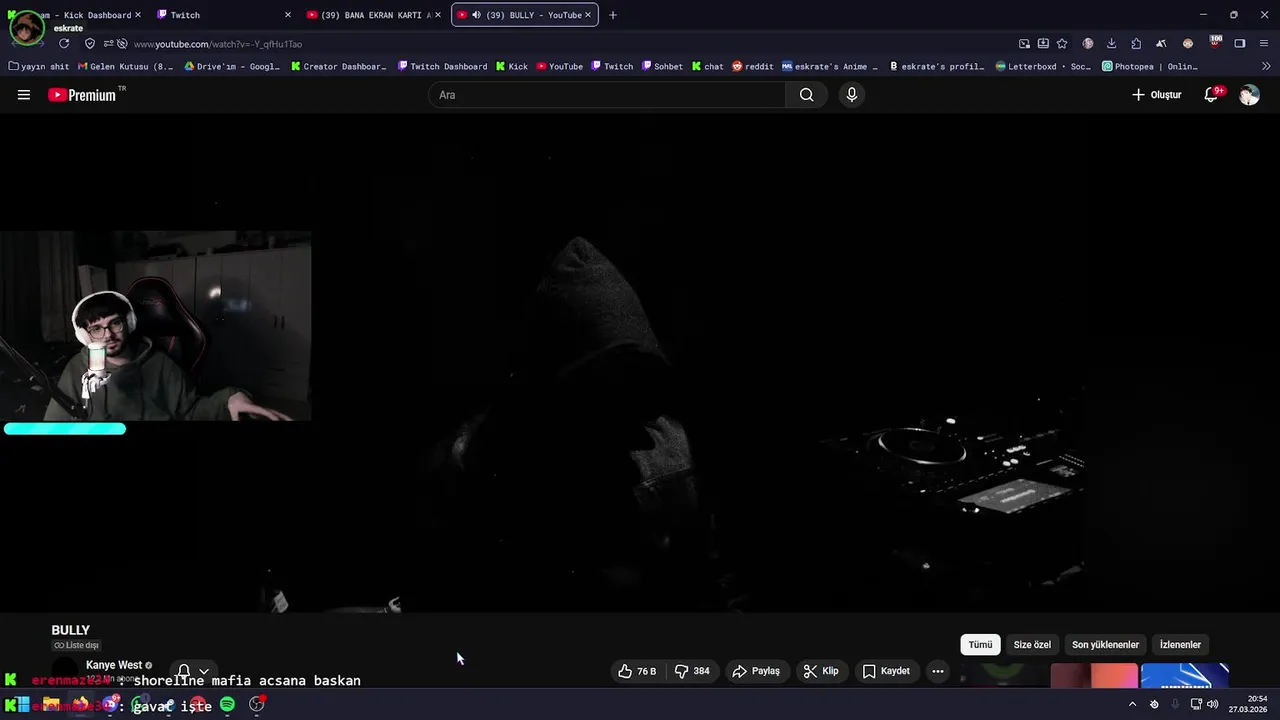Open the Sohbet bookmark
1280x720 pixels.
[x=661, y=67]
